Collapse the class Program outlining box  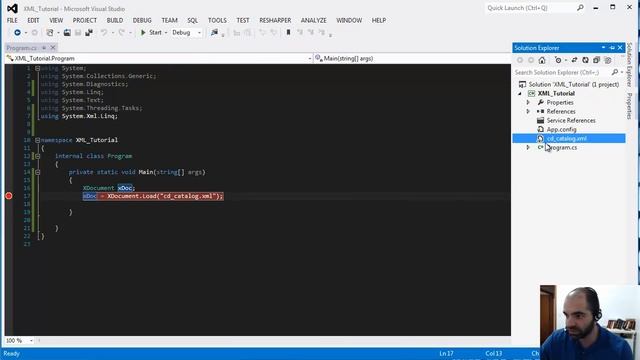(x=38, y=156)
